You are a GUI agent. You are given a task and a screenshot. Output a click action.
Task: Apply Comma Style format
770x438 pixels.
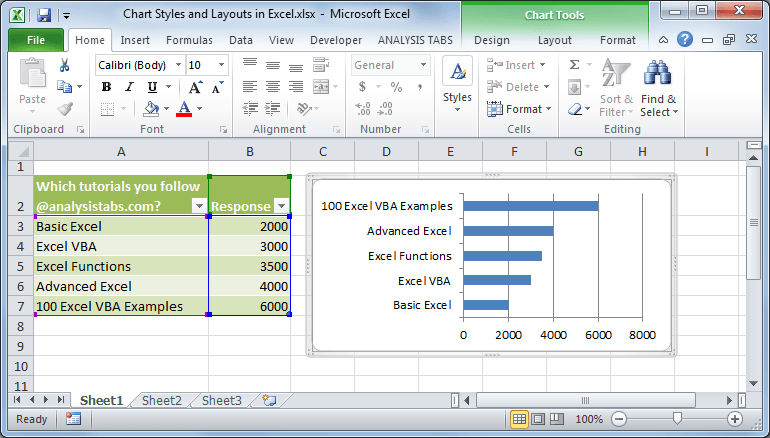tap(420, 87)
